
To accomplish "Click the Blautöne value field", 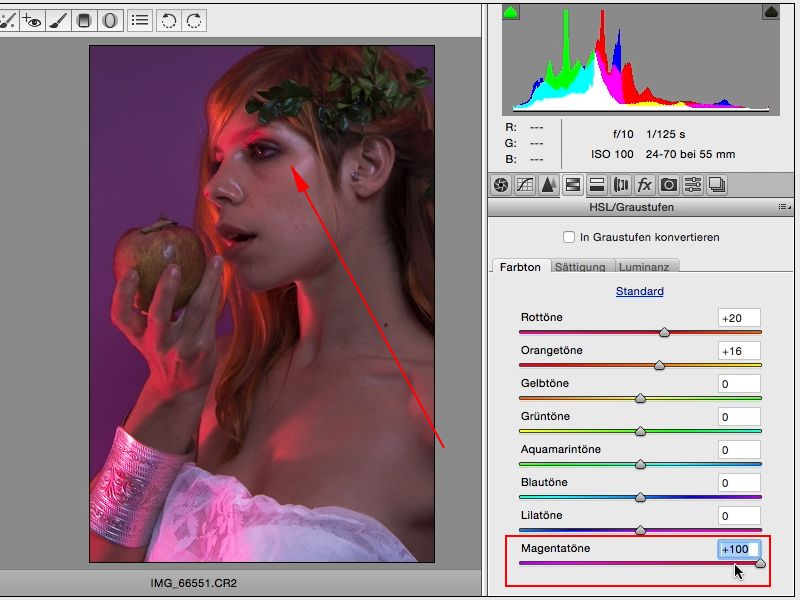I will (739, 483).
